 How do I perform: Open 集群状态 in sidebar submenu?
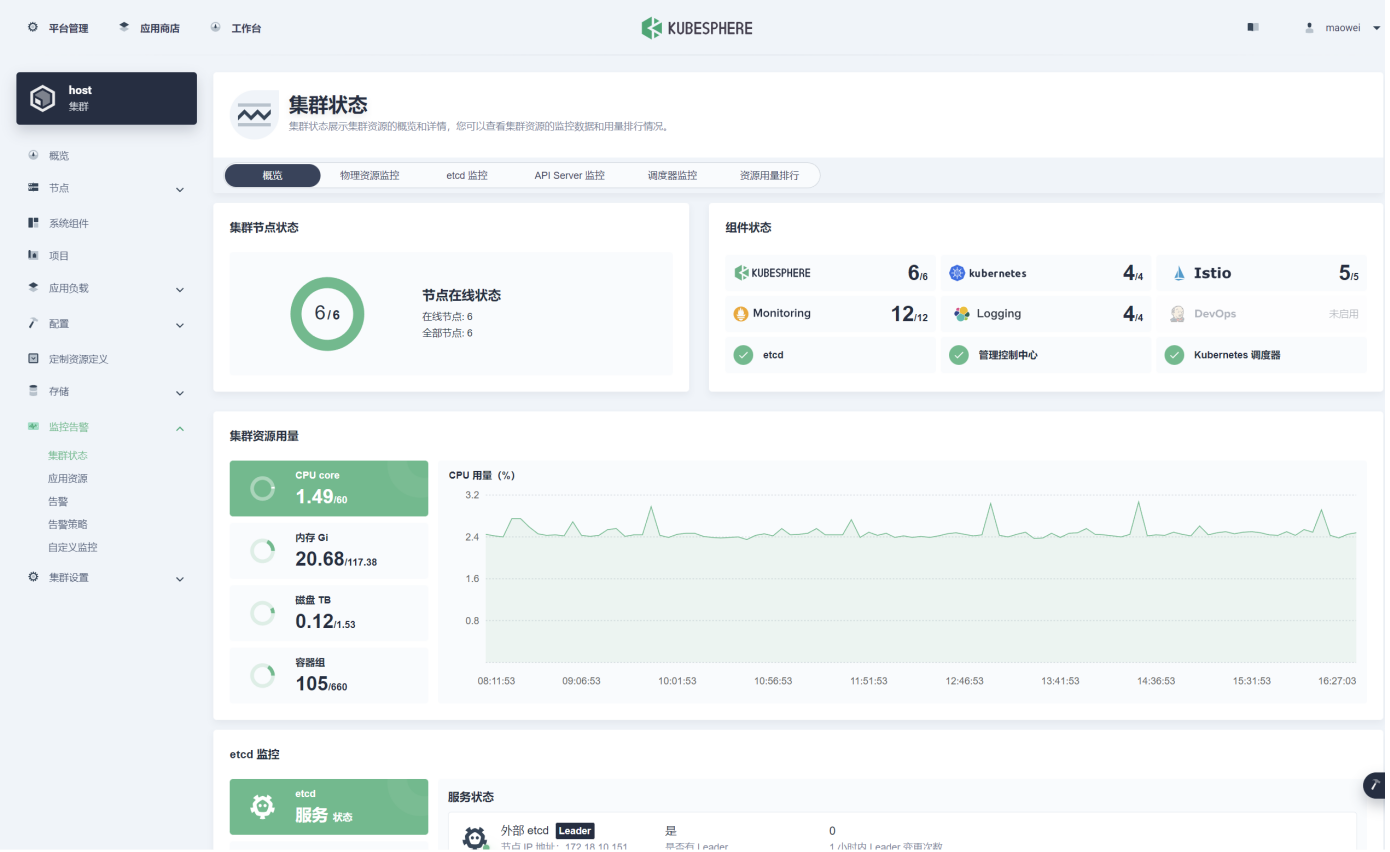point(68,455)
